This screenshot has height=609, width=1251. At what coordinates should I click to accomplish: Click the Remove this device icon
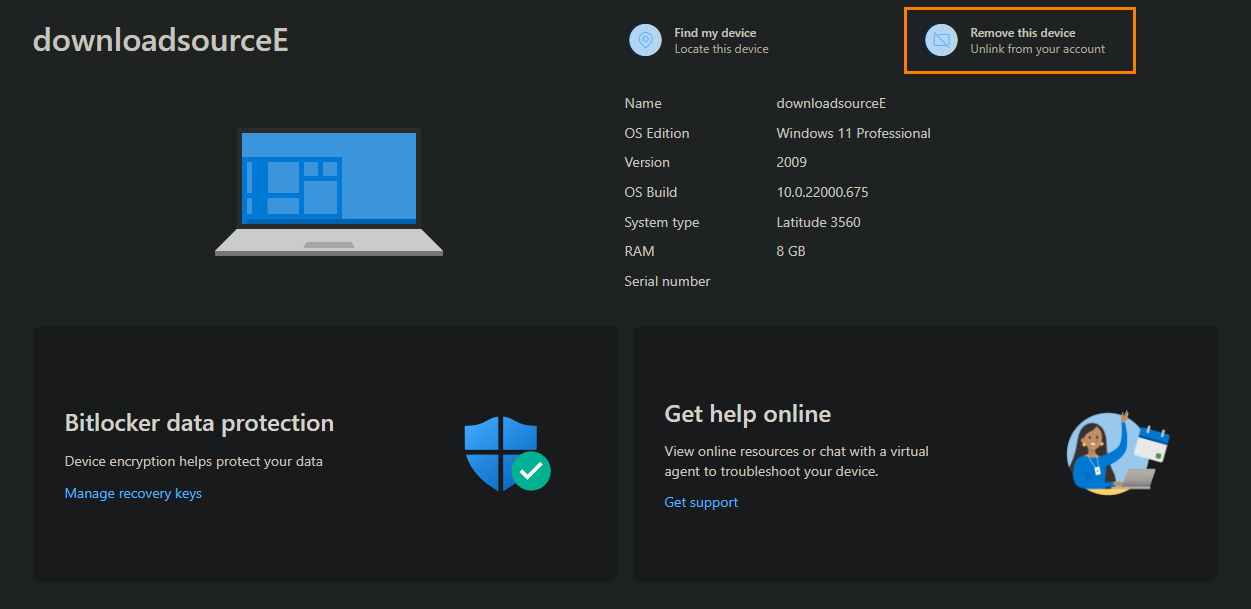pos(941,40)
